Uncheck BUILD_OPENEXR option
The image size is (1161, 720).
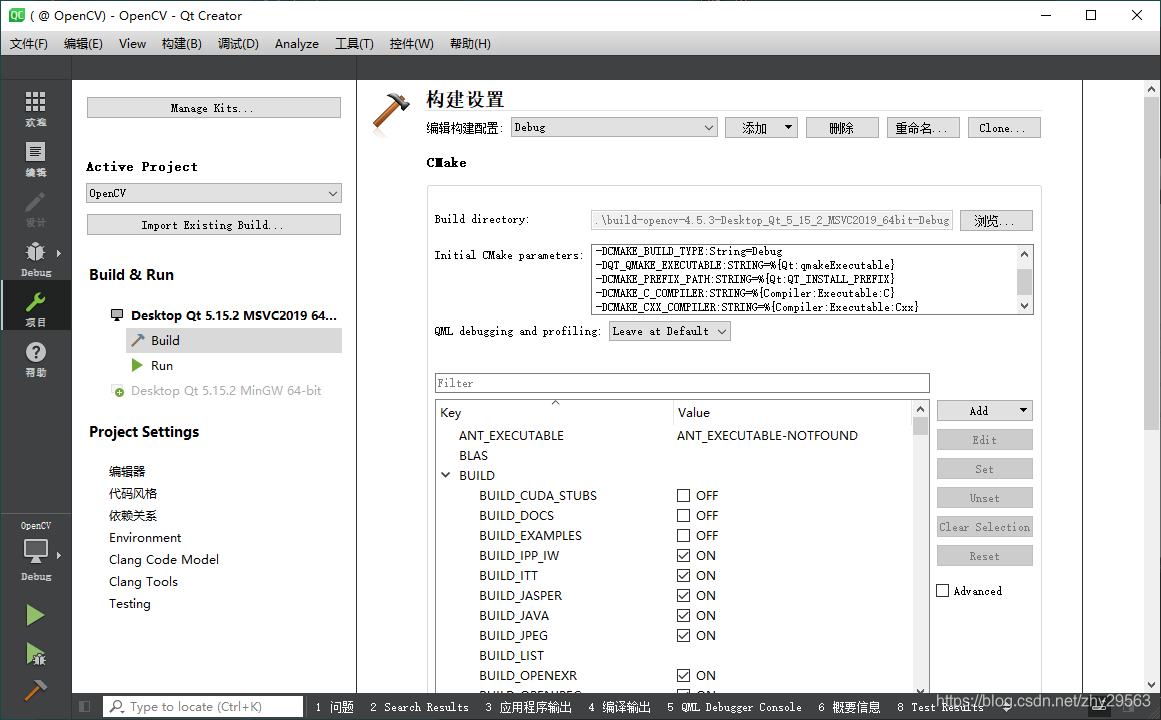point(683,676)
